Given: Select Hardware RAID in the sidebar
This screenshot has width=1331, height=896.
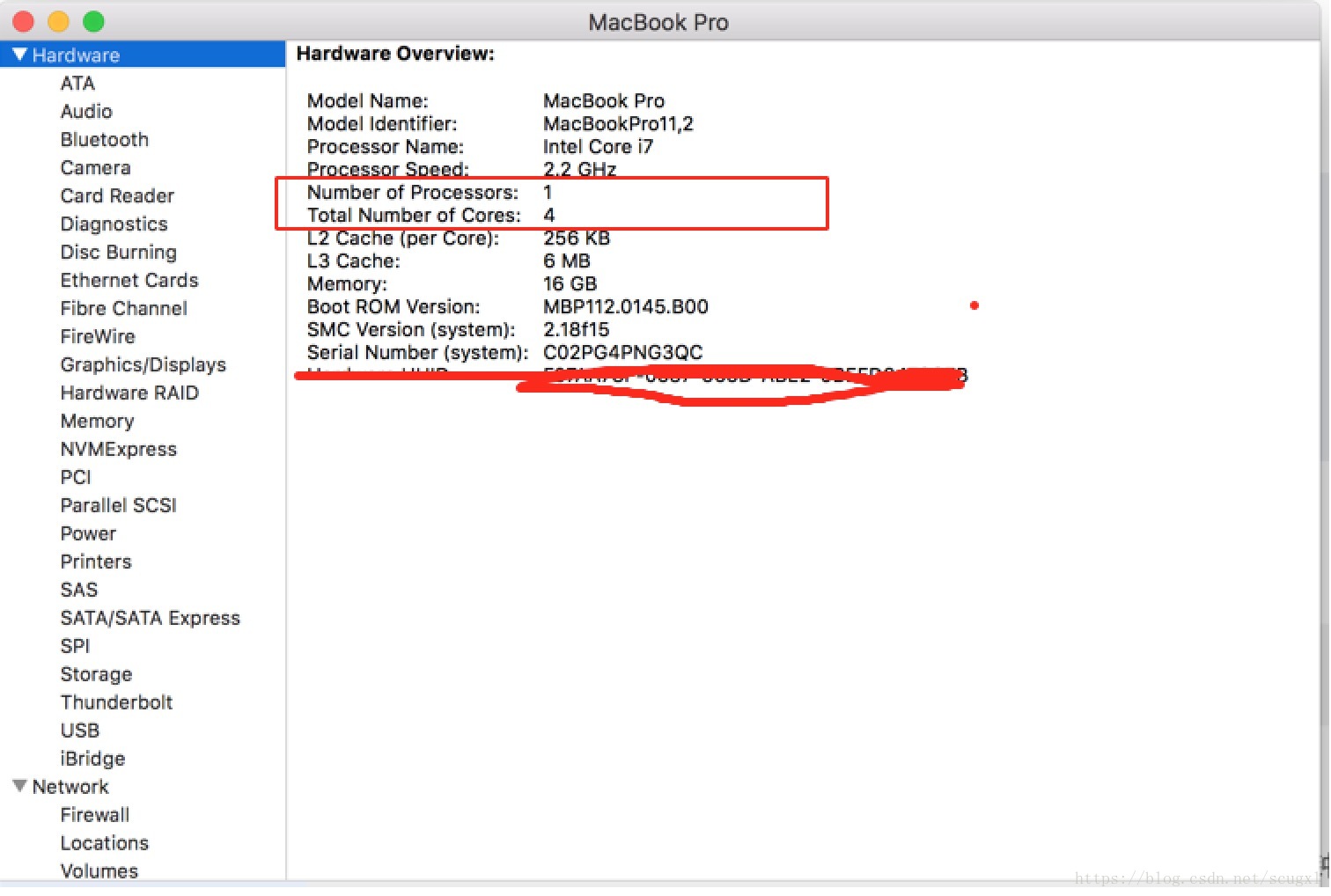Looking at the screenshot, I should 129,393.
